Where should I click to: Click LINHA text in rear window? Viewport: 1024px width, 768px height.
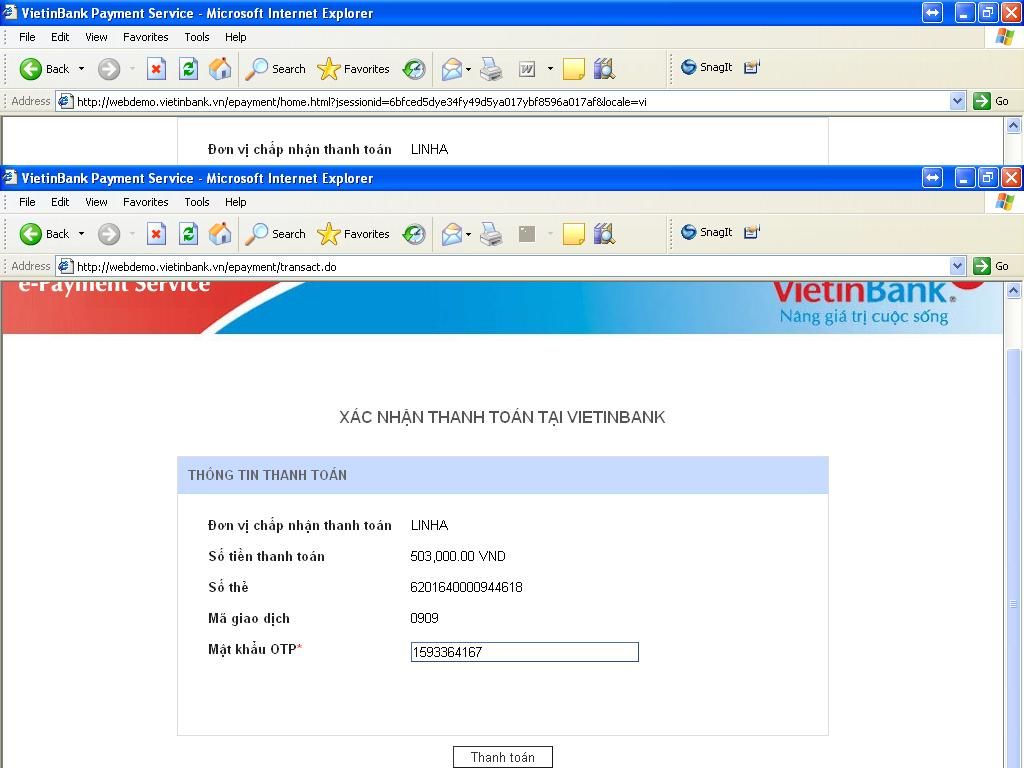429,149
